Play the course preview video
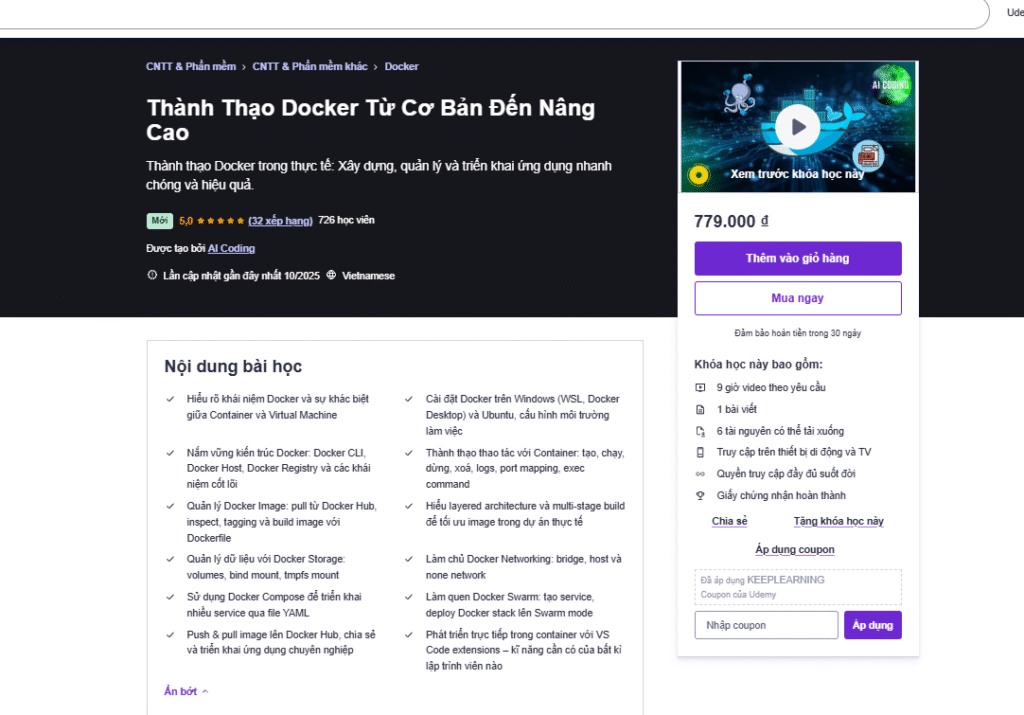 click(797, 127)
